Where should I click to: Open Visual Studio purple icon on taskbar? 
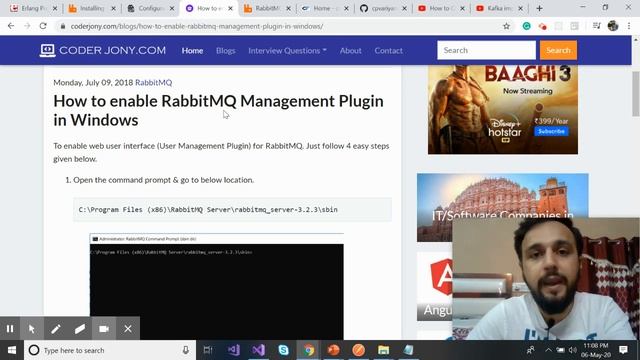coord(258,350)
